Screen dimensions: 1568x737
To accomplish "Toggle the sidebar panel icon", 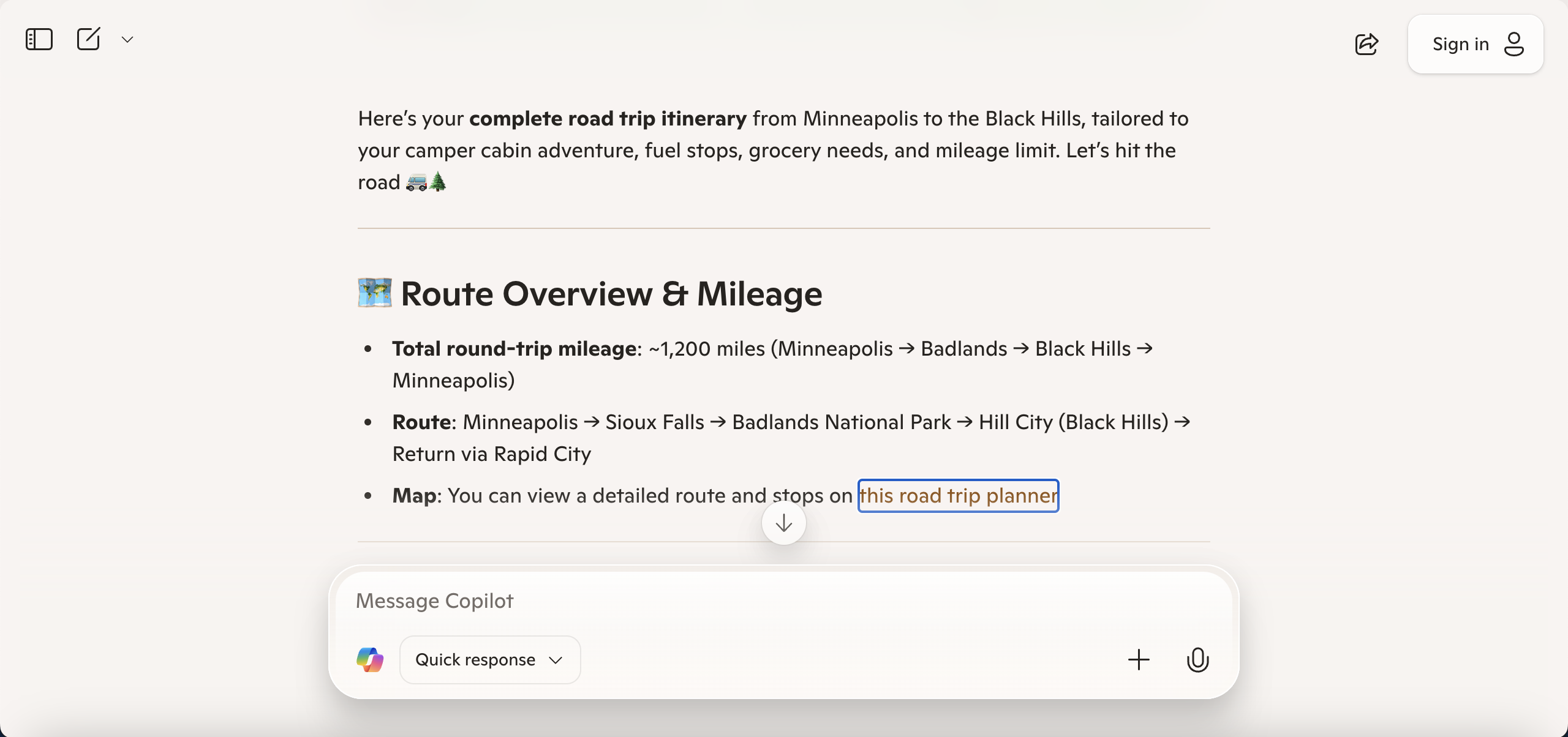I will coord(39,39).
